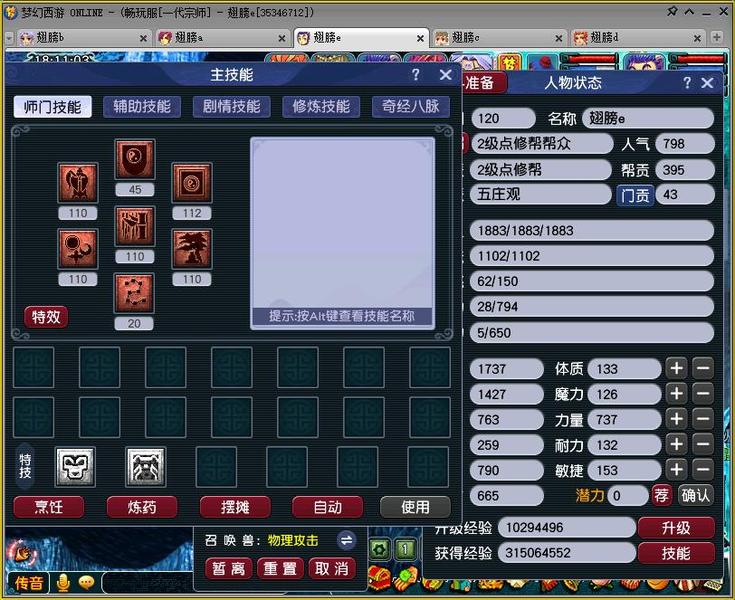Viewport: 735px width, 600px height.
Task: Switch to the 剧情技能 tab
Action: (x=232, y=107)
